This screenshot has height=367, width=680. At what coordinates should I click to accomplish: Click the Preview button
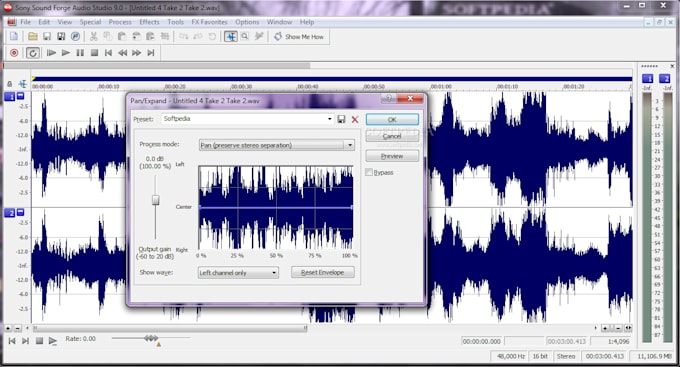392,156
